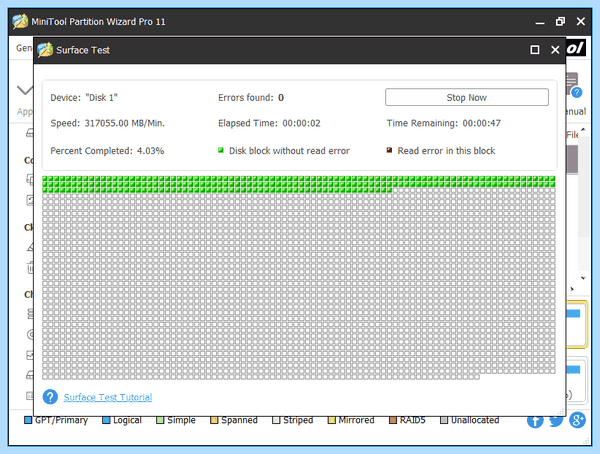Click the Striped legend color box

pyautogui.click(x=276, y=420)
